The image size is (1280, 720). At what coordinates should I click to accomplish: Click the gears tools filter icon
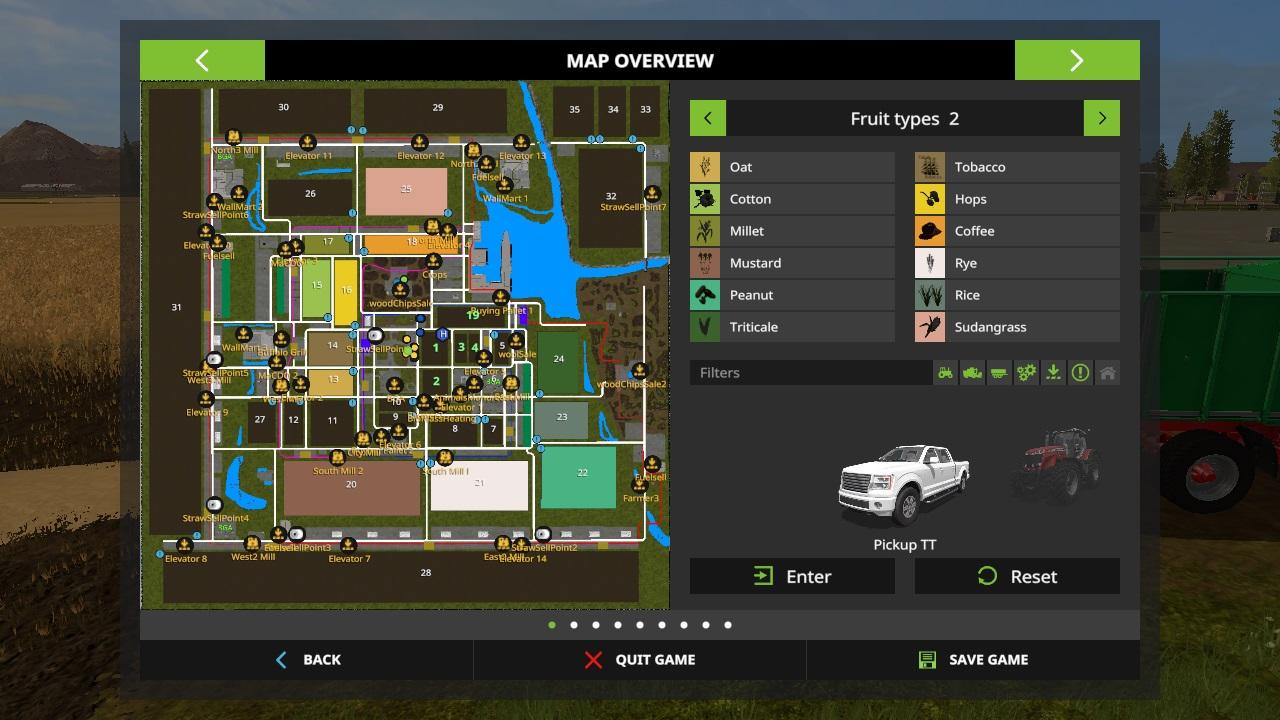1026,373
